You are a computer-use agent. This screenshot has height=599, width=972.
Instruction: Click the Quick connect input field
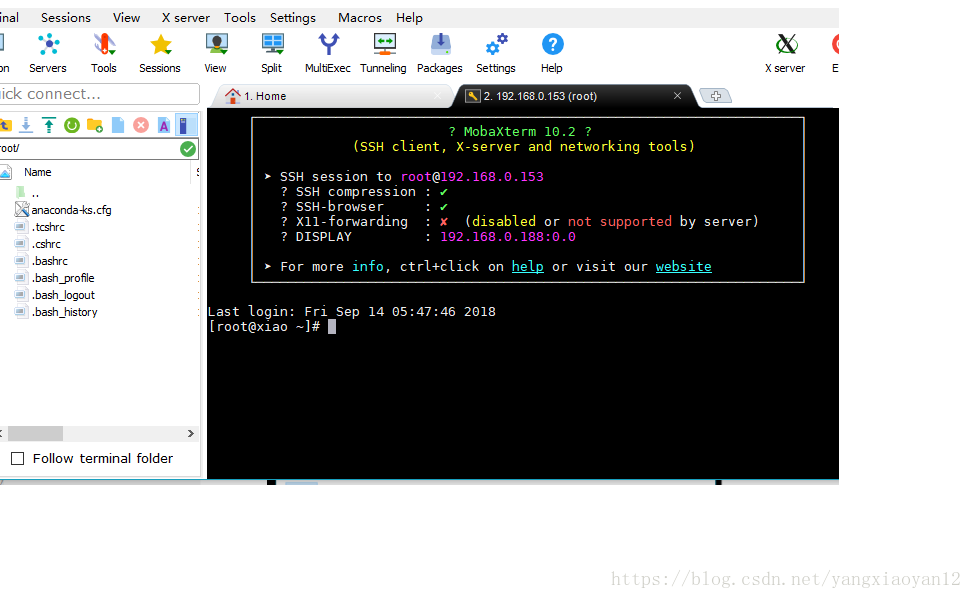point(99,94)
